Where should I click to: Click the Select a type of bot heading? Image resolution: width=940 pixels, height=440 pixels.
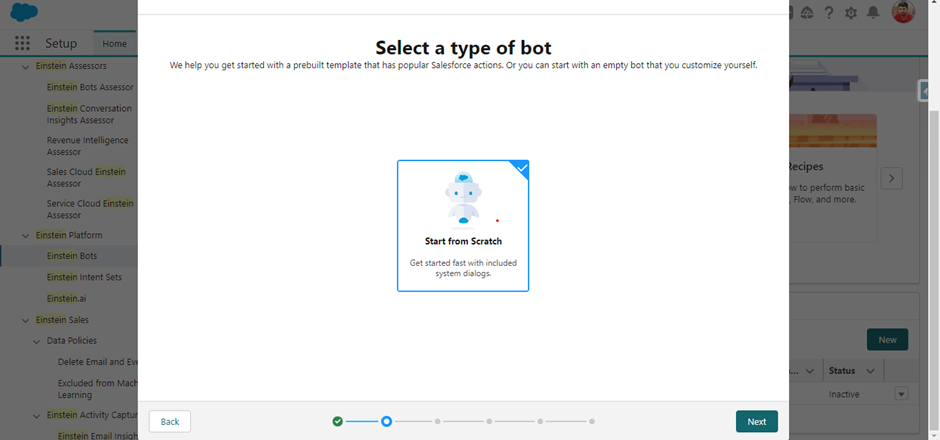pyautogui.click(x=463, y=47)
